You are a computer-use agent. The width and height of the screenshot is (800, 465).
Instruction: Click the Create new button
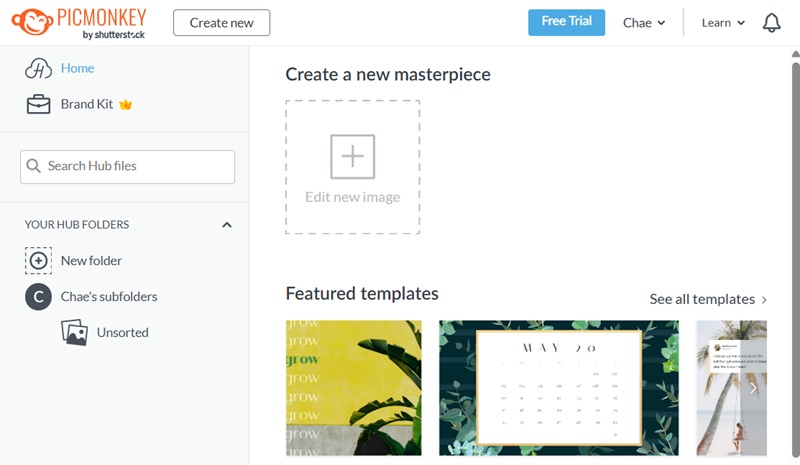221,23
